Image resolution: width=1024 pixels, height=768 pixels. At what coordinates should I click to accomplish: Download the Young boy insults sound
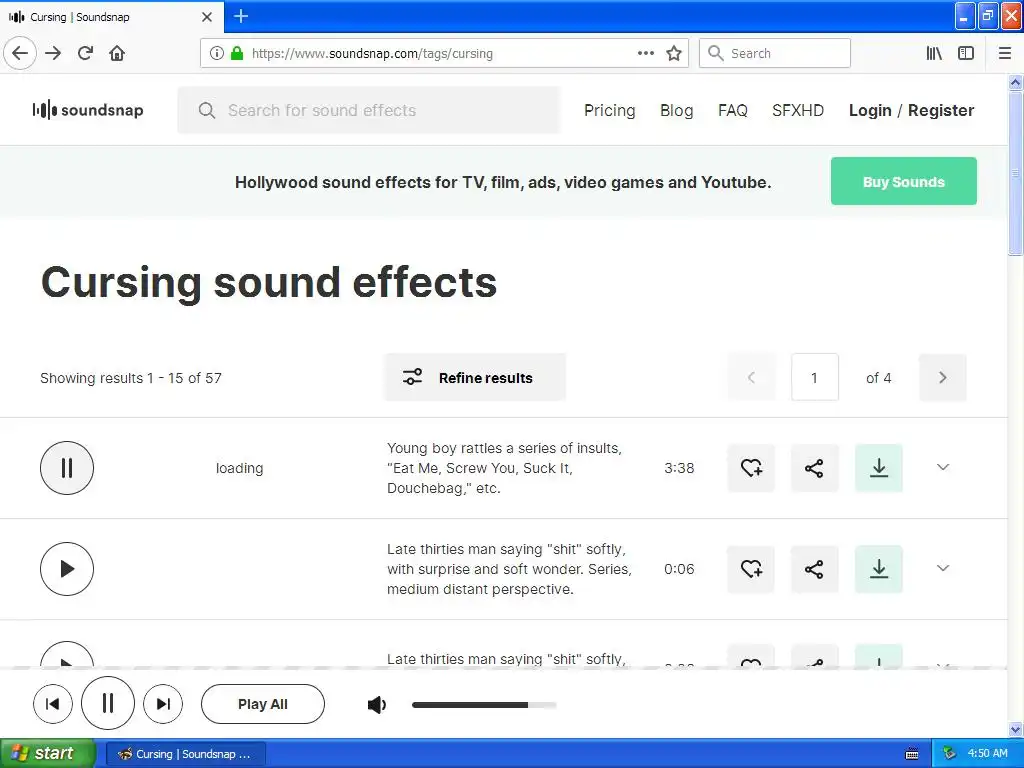tap(878, 468)
